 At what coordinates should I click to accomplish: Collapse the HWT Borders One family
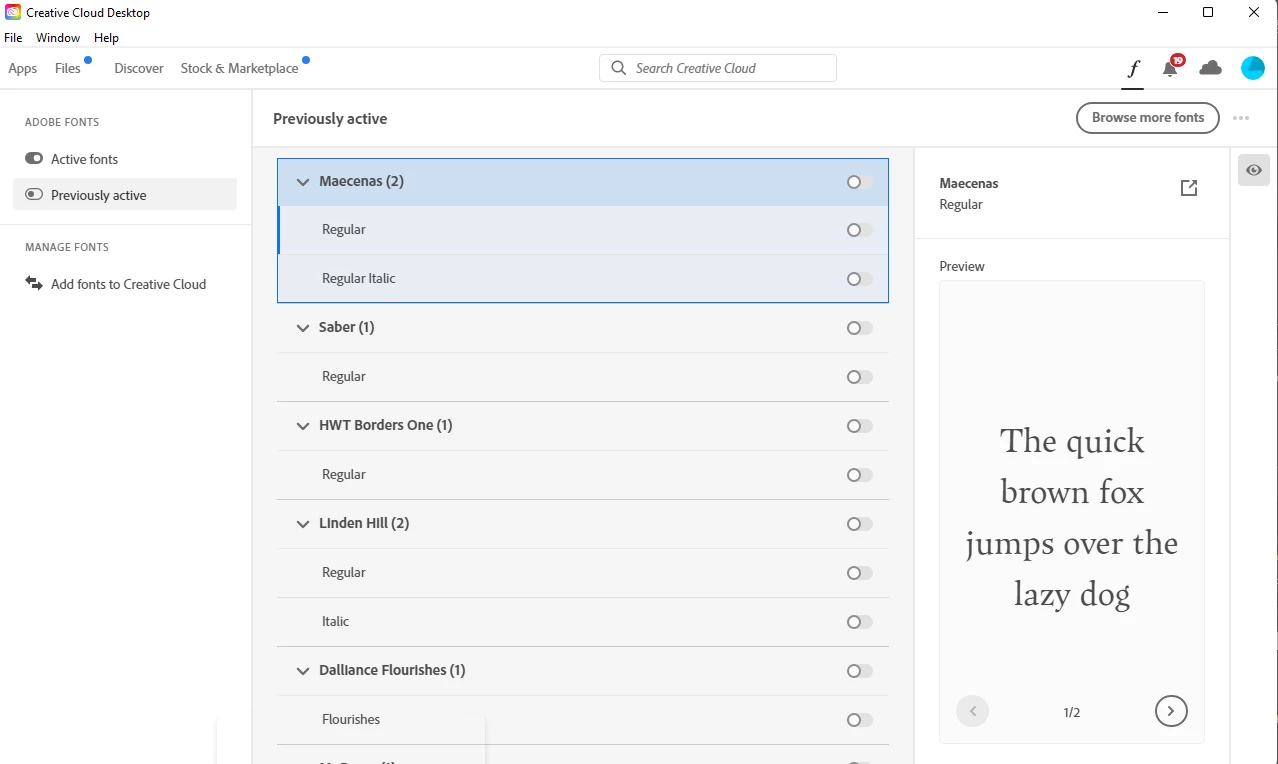[303, 426]
